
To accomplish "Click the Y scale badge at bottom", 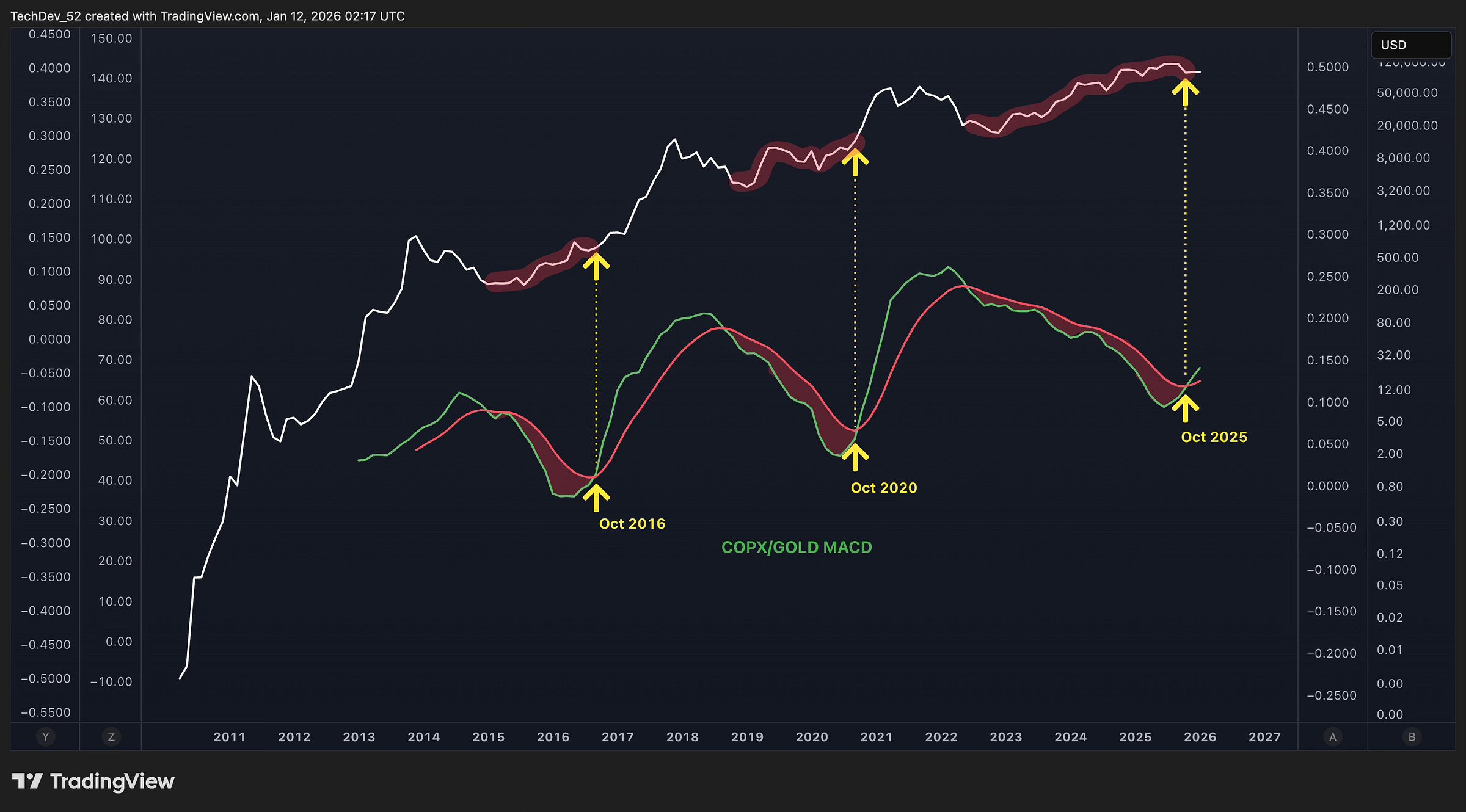I will (x=45, y=737).
